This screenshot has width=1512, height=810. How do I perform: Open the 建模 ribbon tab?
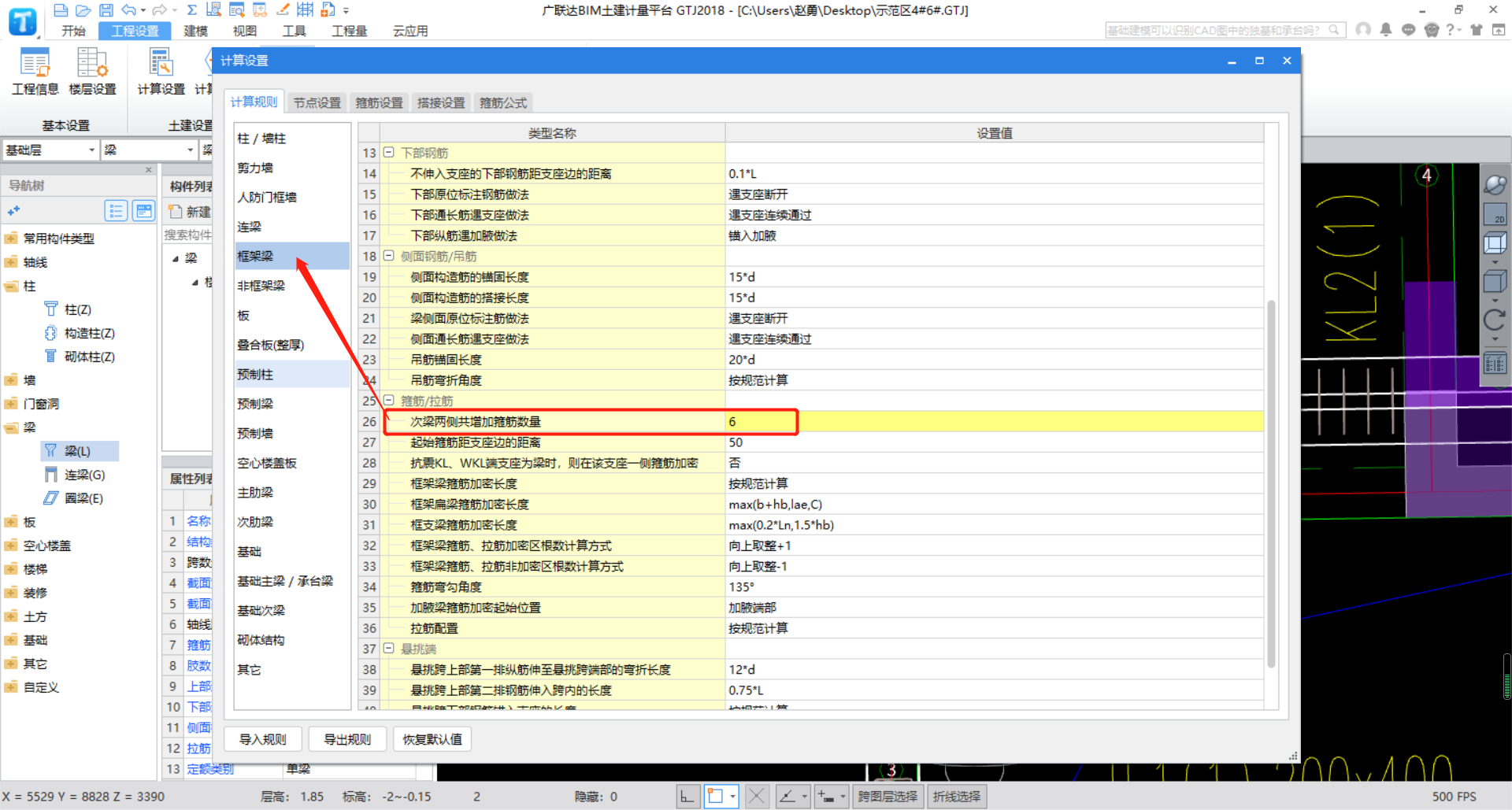click(196, 31)
